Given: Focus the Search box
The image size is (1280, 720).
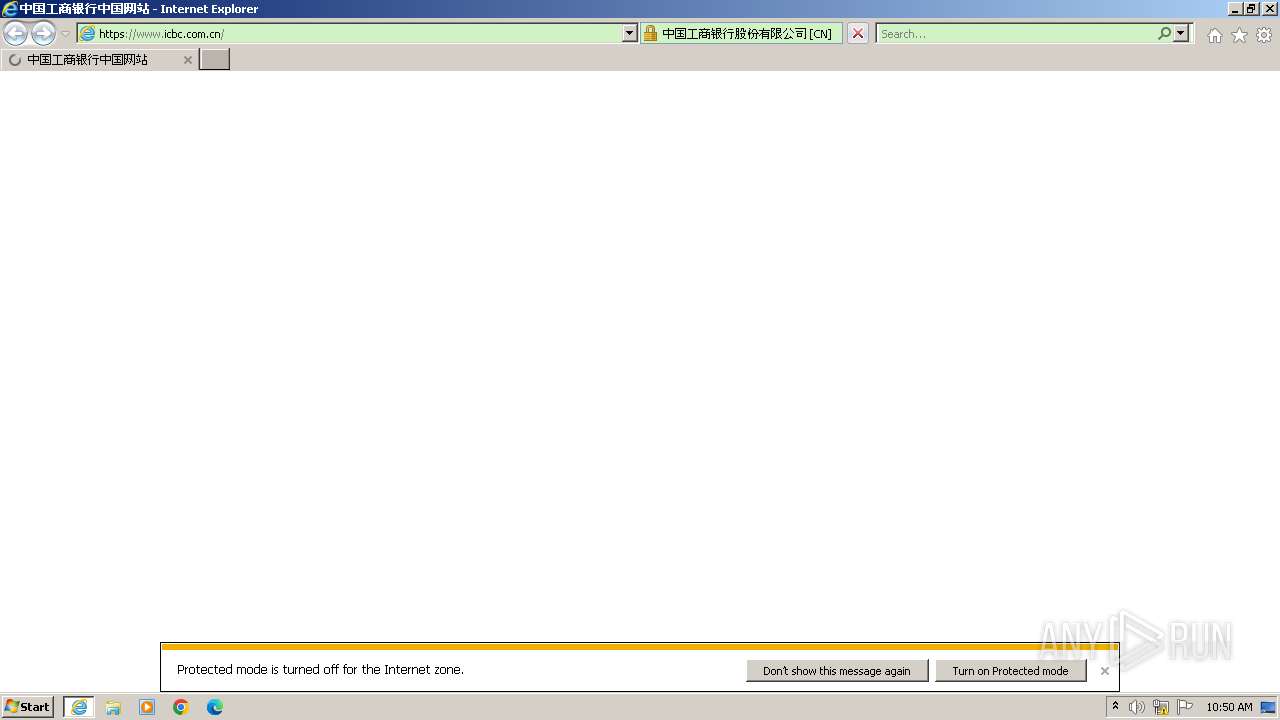Looking at the screenshot, I should (1016, 33).
